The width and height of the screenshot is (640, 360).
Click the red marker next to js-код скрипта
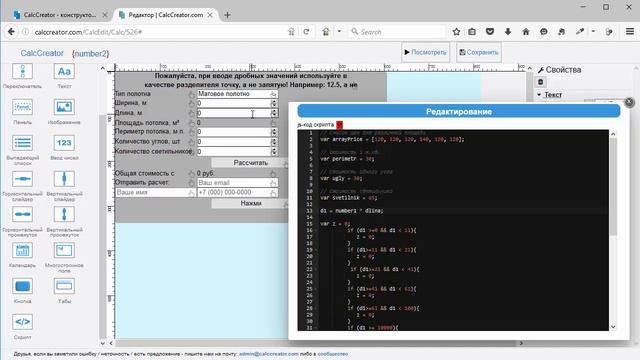[339, 125]
